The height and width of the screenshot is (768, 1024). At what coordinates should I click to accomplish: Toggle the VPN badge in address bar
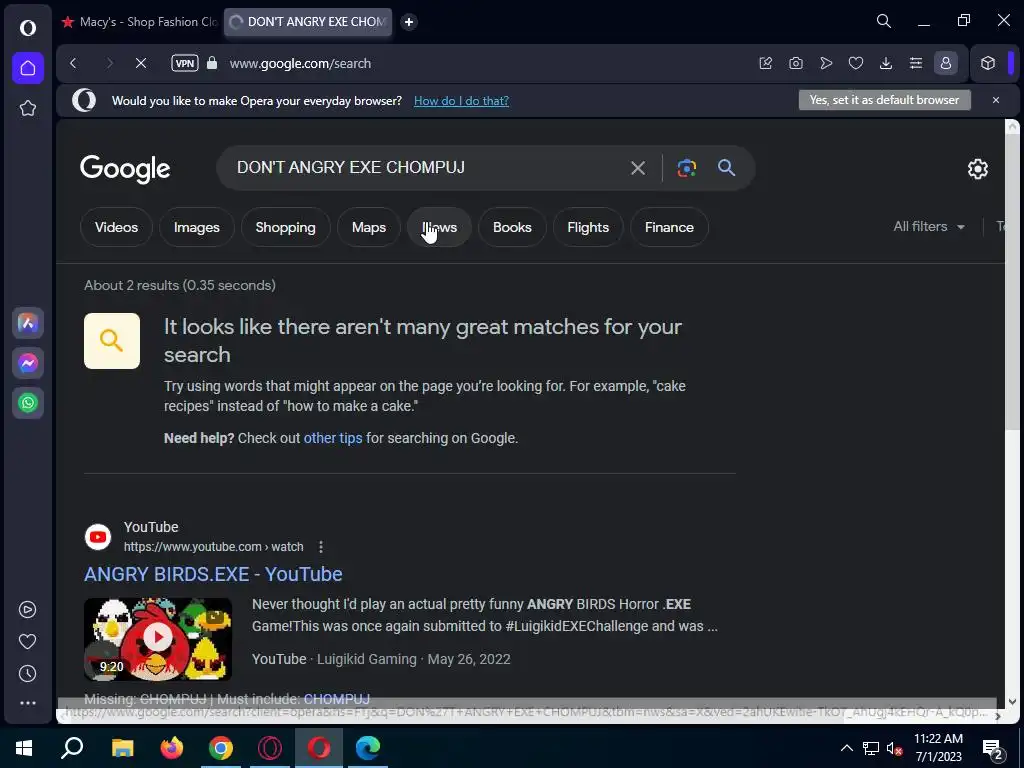(x=185, y=63)
